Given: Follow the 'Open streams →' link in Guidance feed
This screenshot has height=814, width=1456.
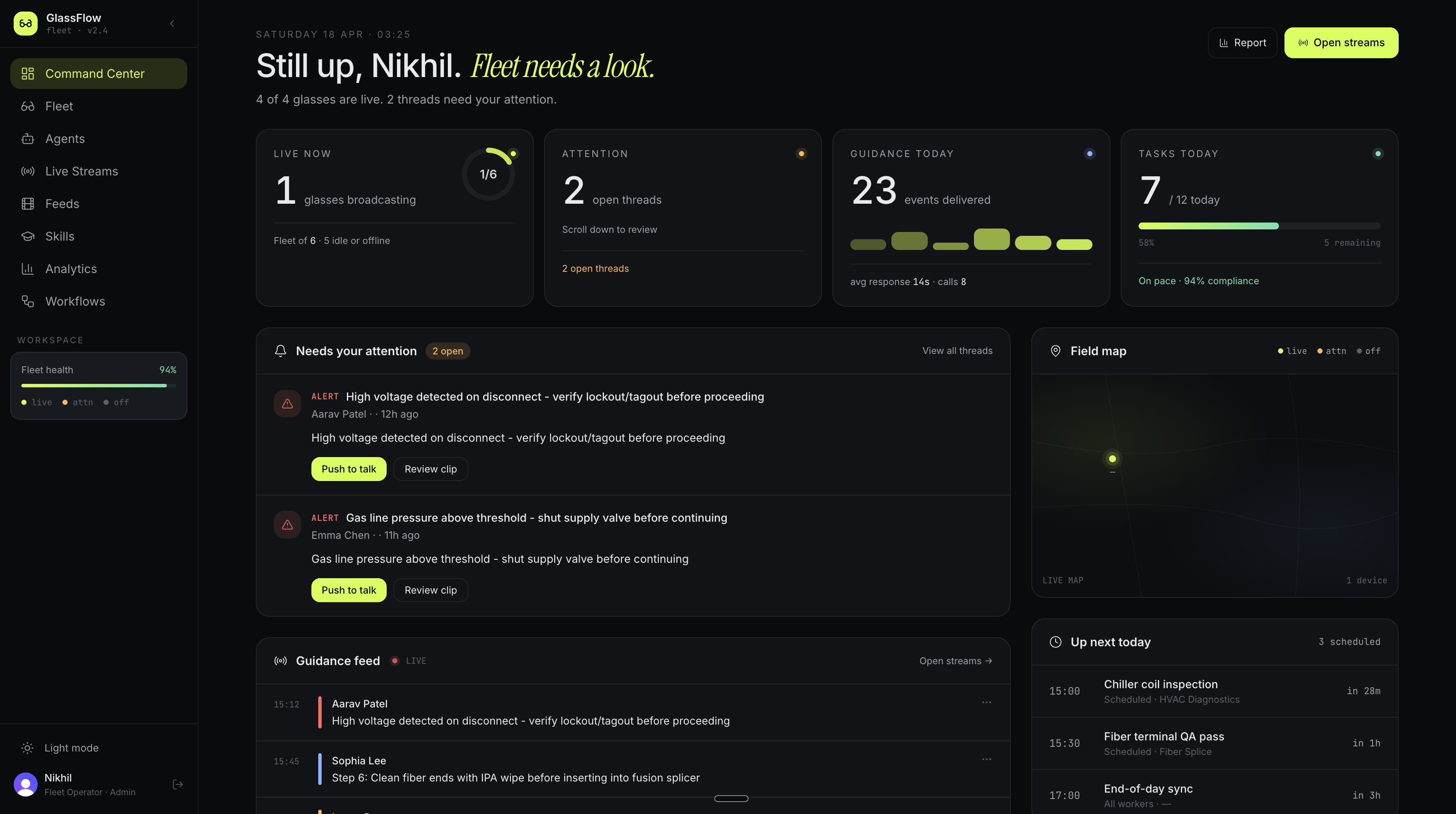Looking at the screenshot, I should pyautogui.click(x=956, y=661).
